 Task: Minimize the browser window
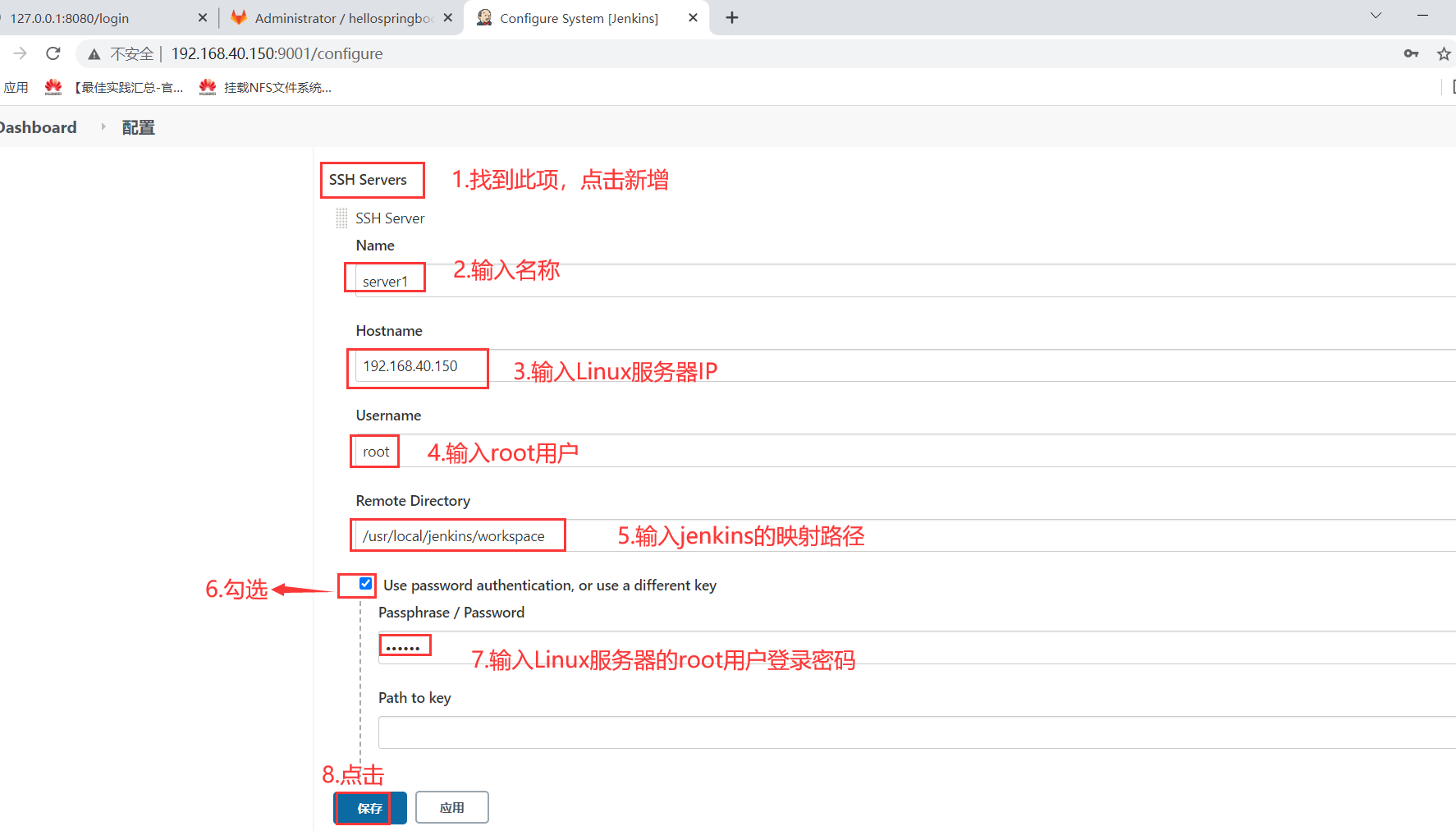coord(1423,16)
